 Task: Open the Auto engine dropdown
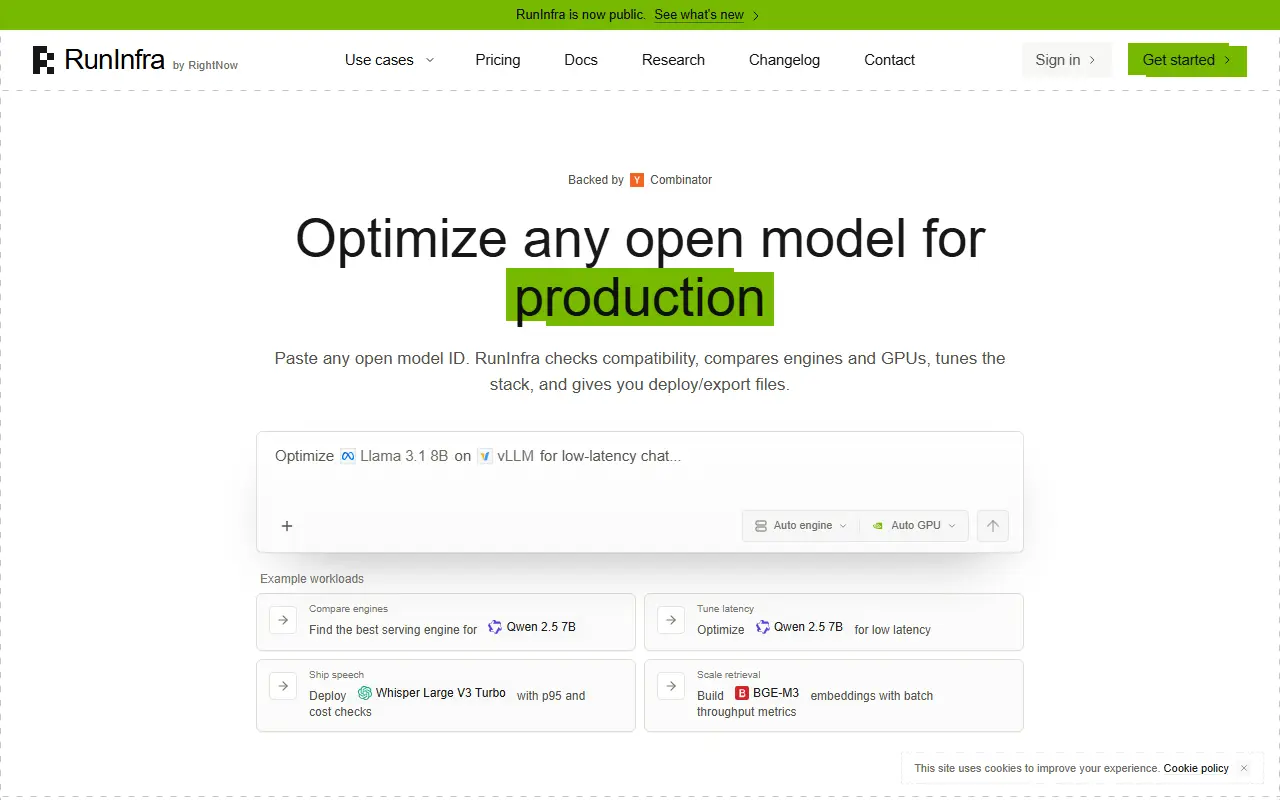[x=801, y=526]
